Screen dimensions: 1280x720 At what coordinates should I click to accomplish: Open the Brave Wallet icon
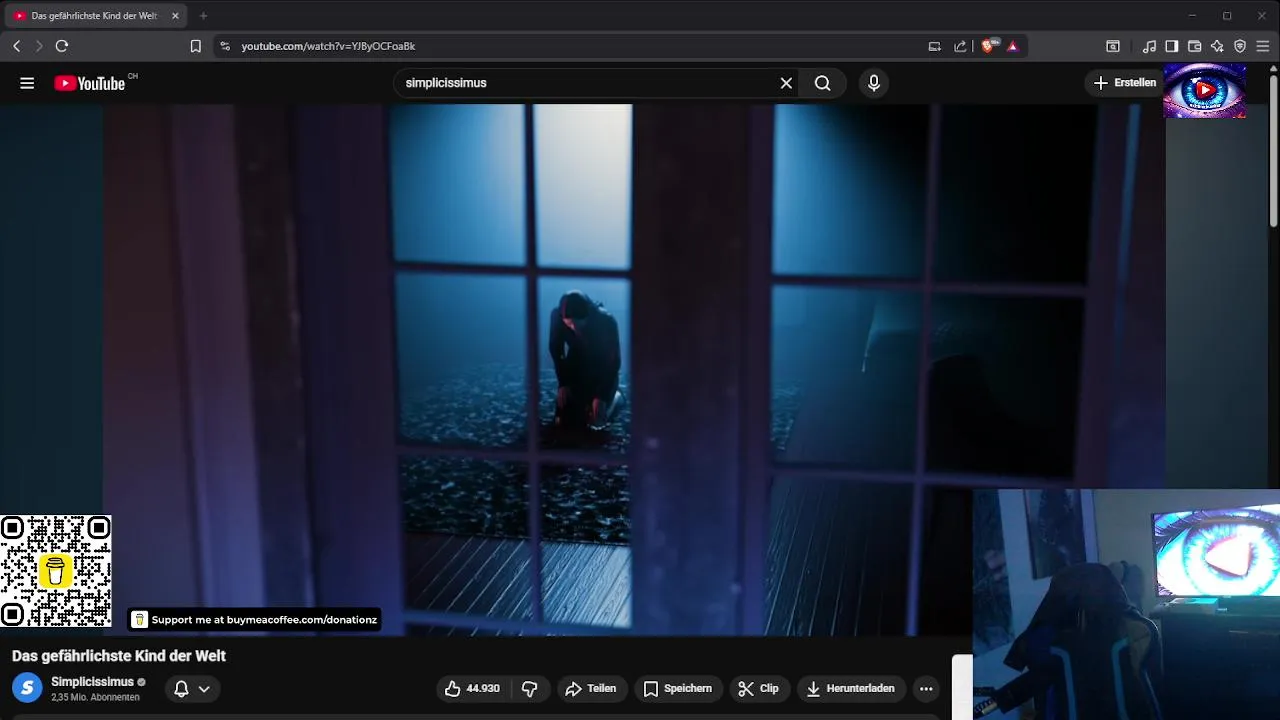(1194, 46)
